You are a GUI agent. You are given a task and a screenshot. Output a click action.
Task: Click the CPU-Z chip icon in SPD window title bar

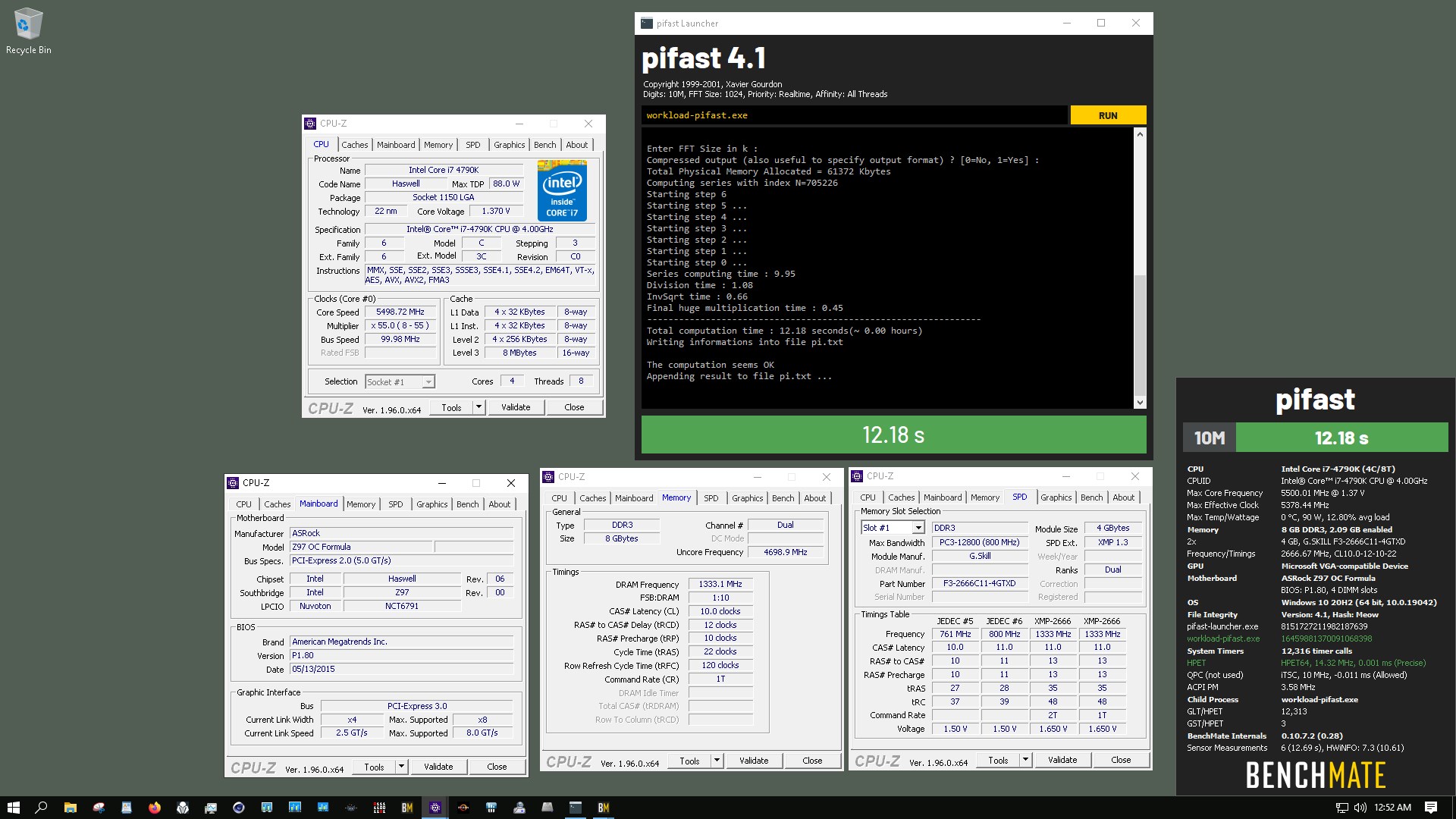pyautogui.click(x=858, y=476)
